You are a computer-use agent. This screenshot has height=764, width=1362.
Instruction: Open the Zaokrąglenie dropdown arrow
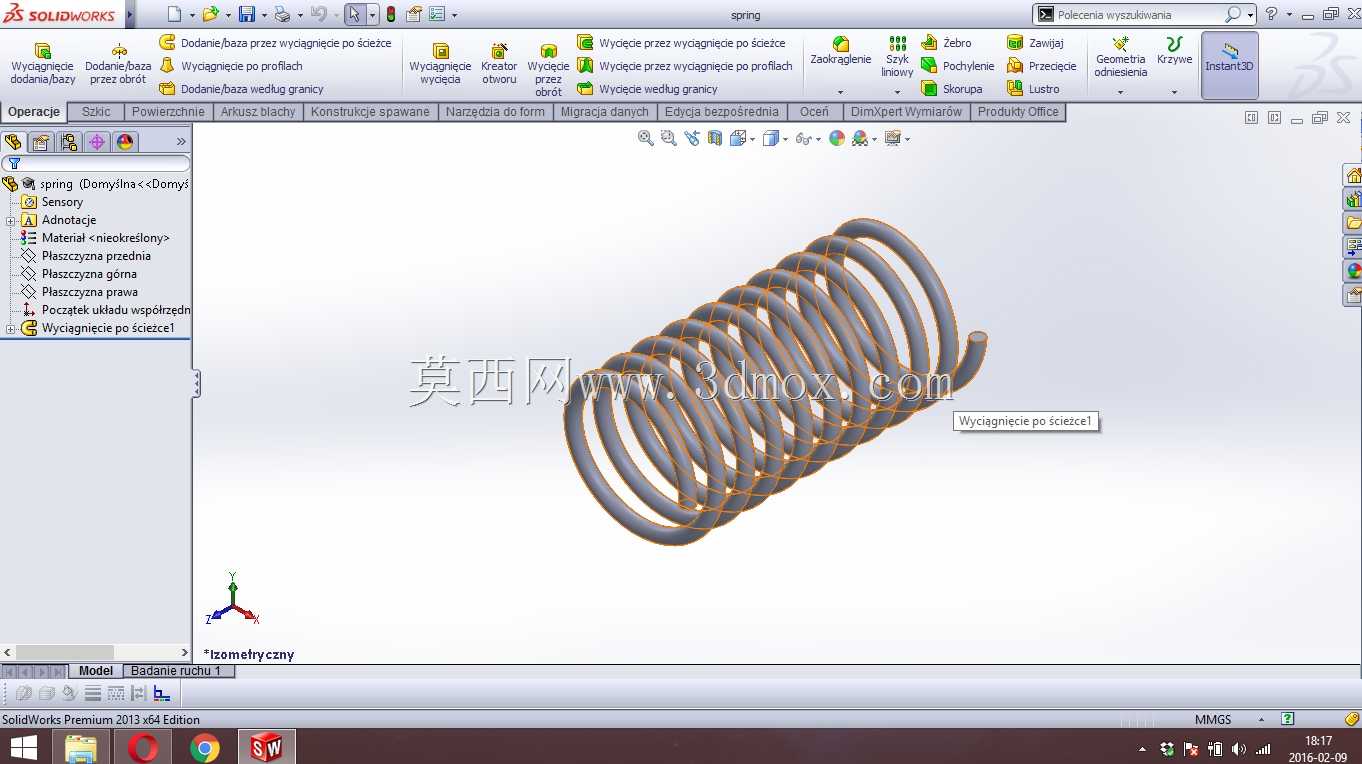click(x=841, y=92)
